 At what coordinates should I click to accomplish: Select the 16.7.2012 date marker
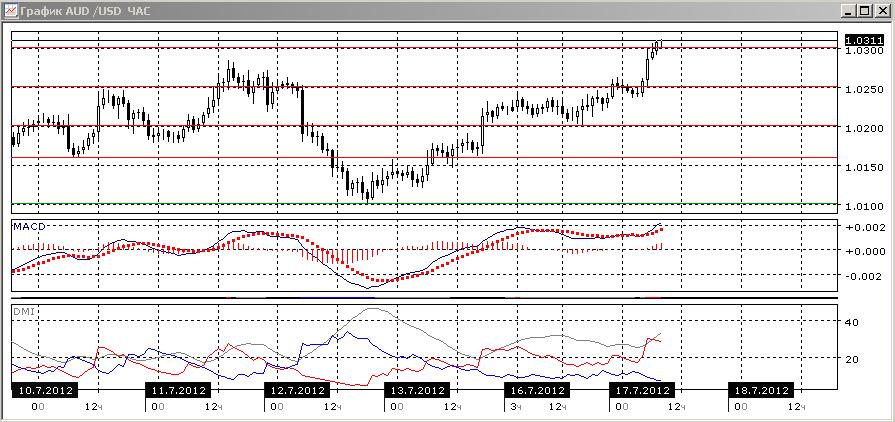[x=537, y=391]
